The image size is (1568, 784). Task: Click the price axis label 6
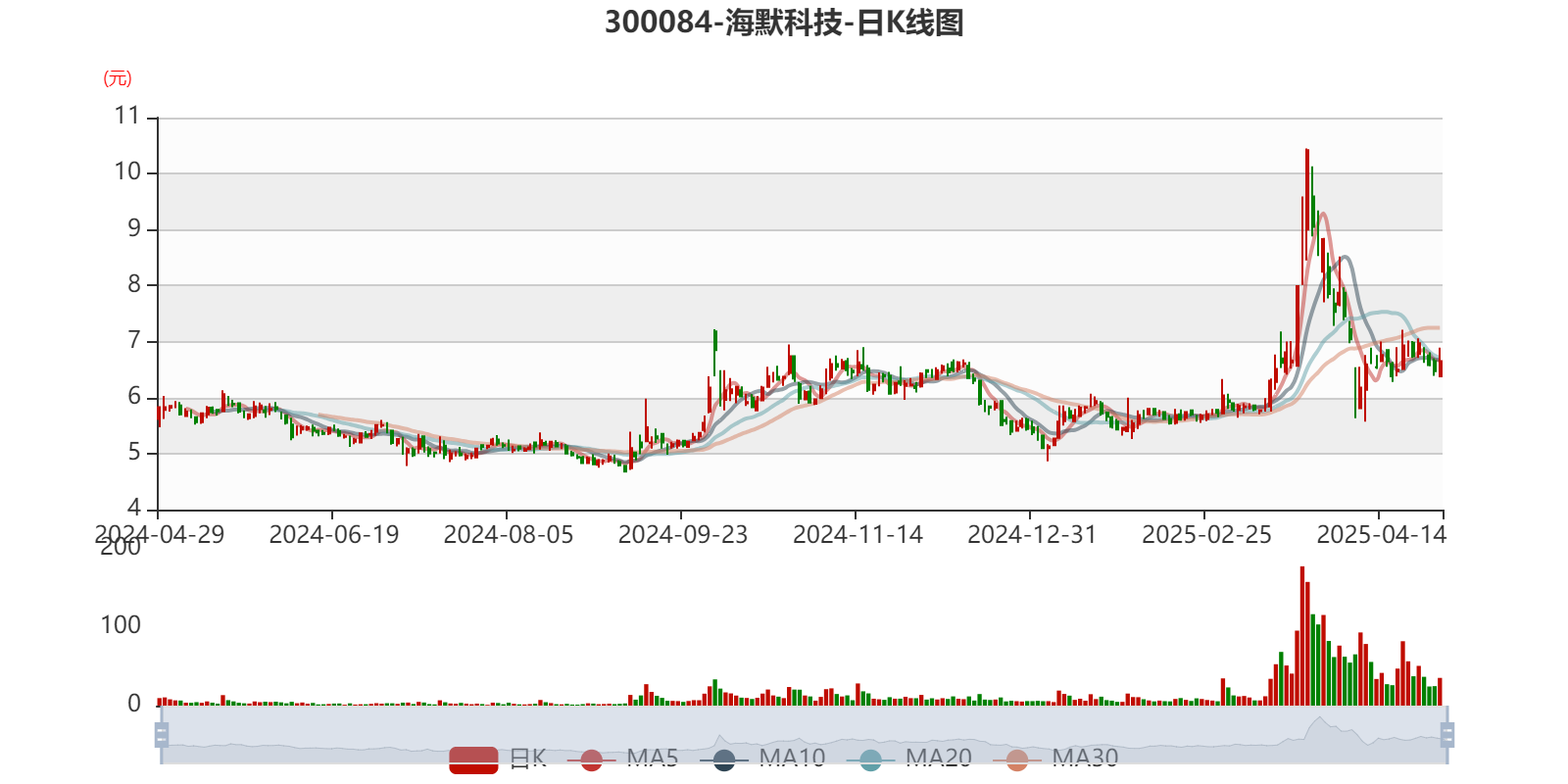tap(134, 396)
